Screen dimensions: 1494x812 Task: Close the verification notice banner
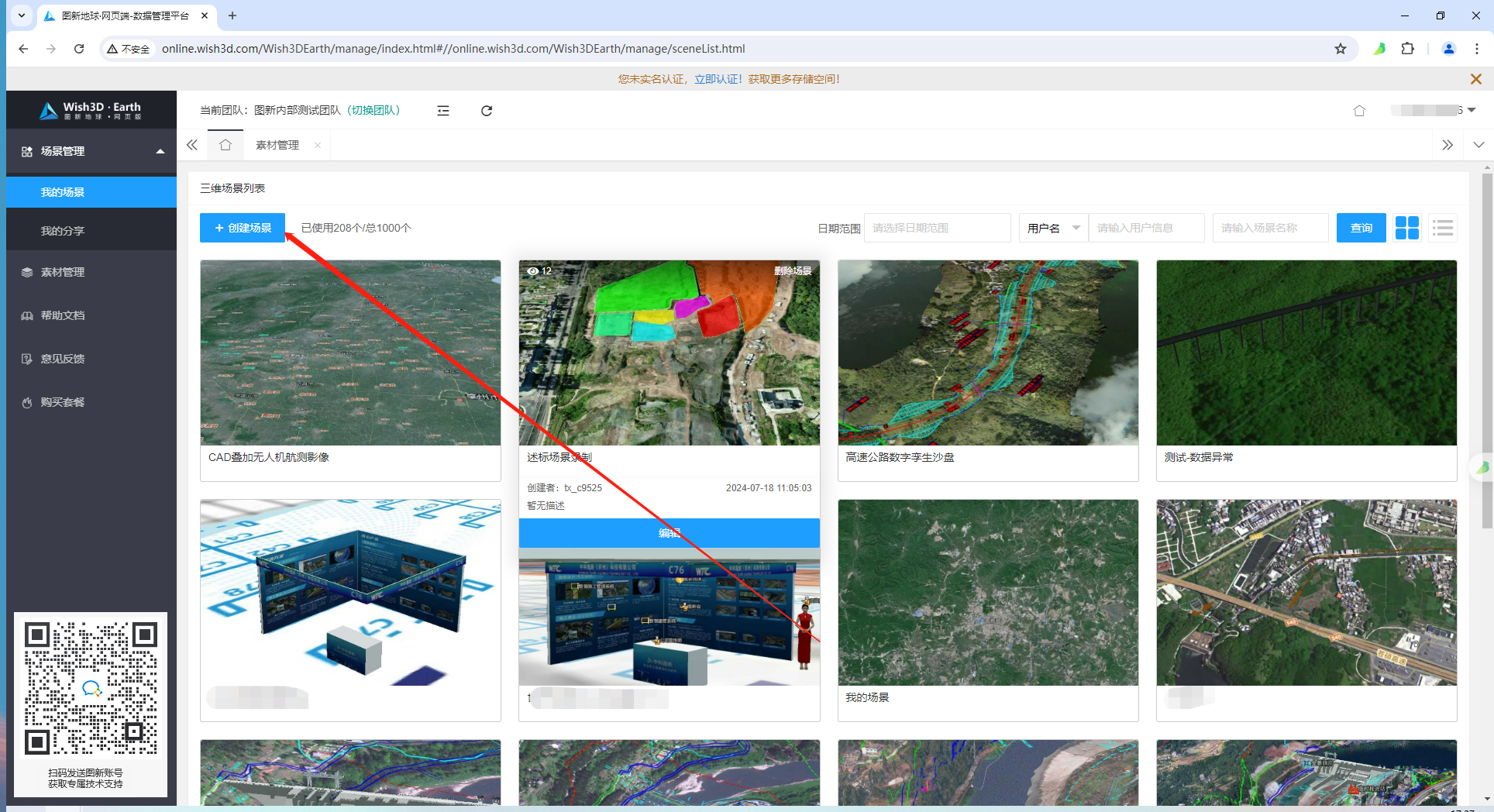(x=1476, y=79)
